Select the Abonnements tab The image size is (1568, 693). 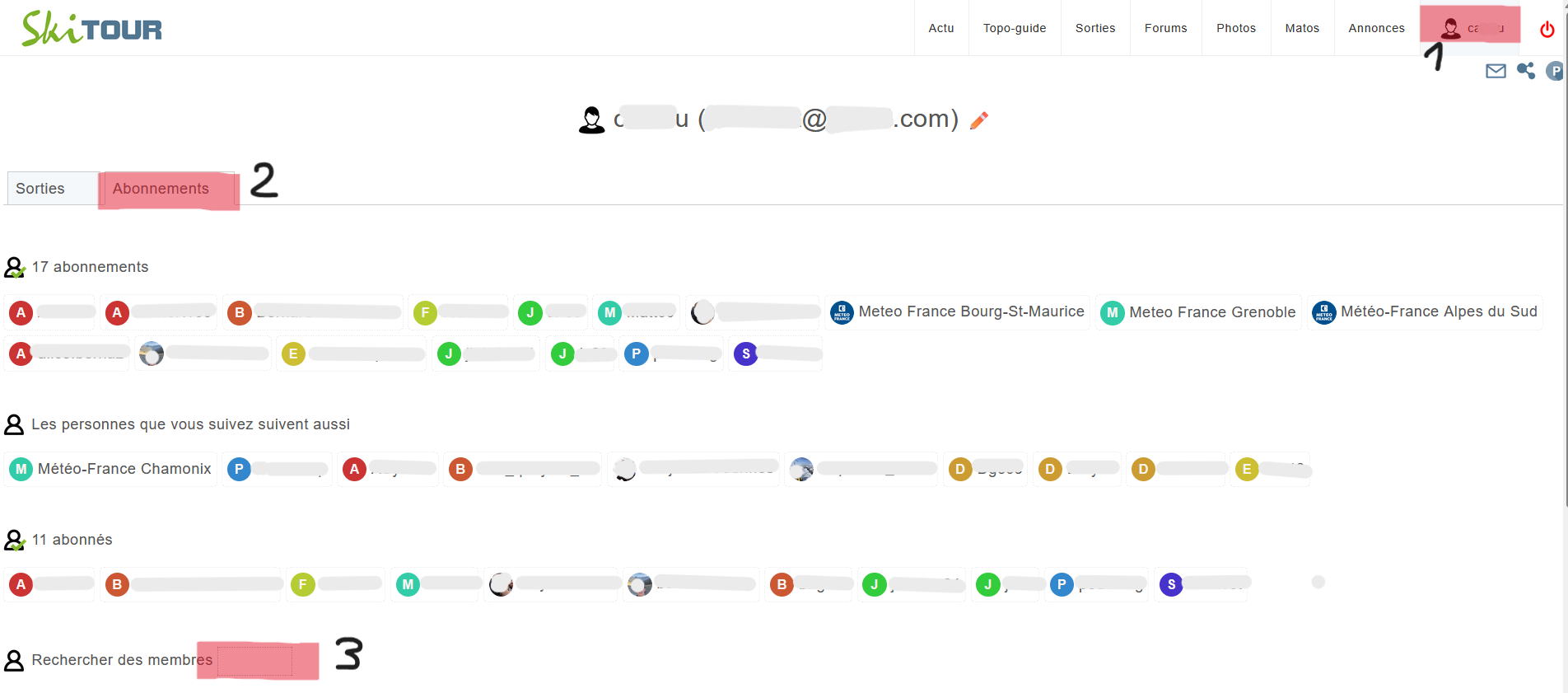tap(161, 189)
